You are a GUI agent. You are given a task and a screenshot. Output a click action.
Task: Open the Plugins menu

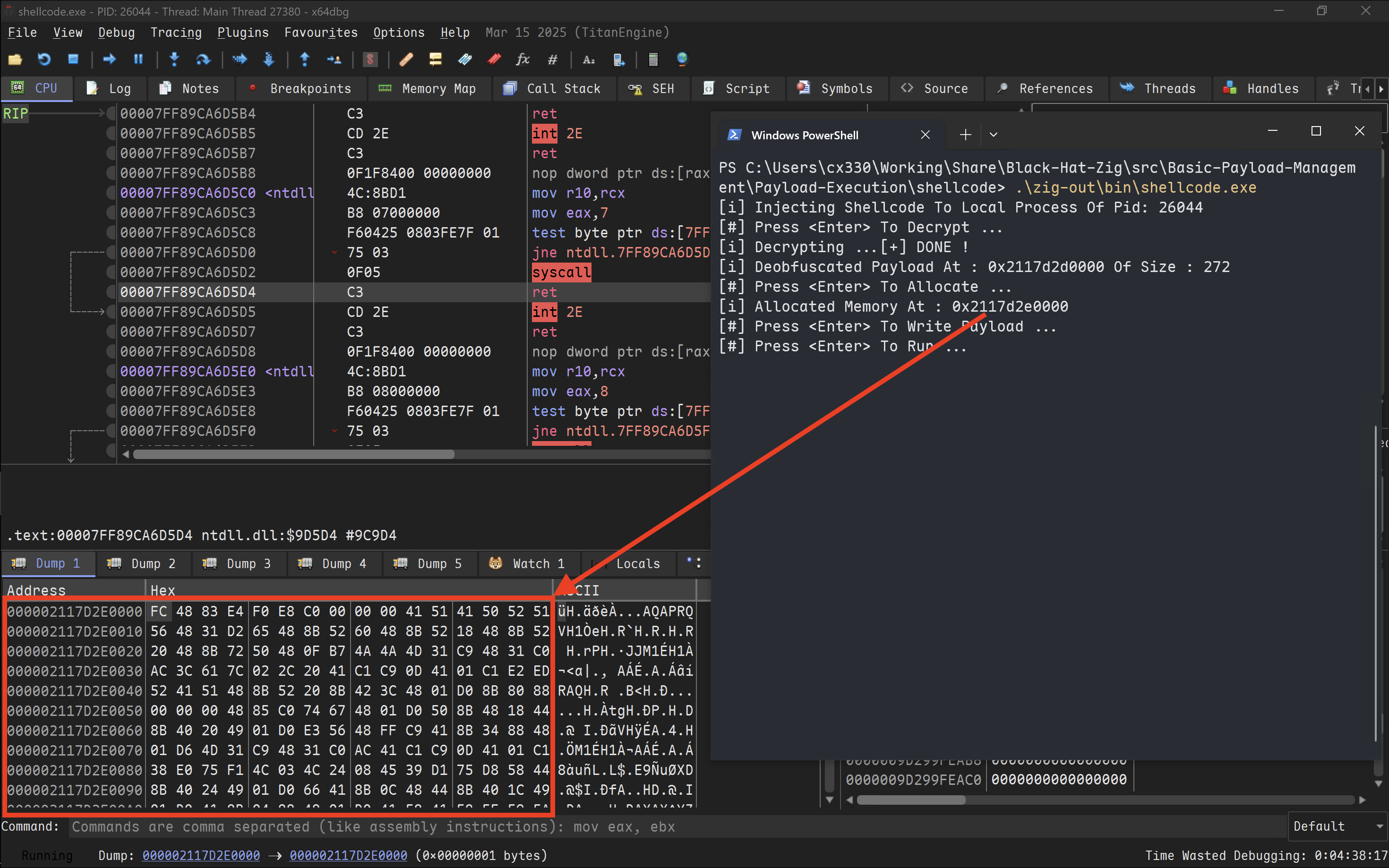click(243, 33)
